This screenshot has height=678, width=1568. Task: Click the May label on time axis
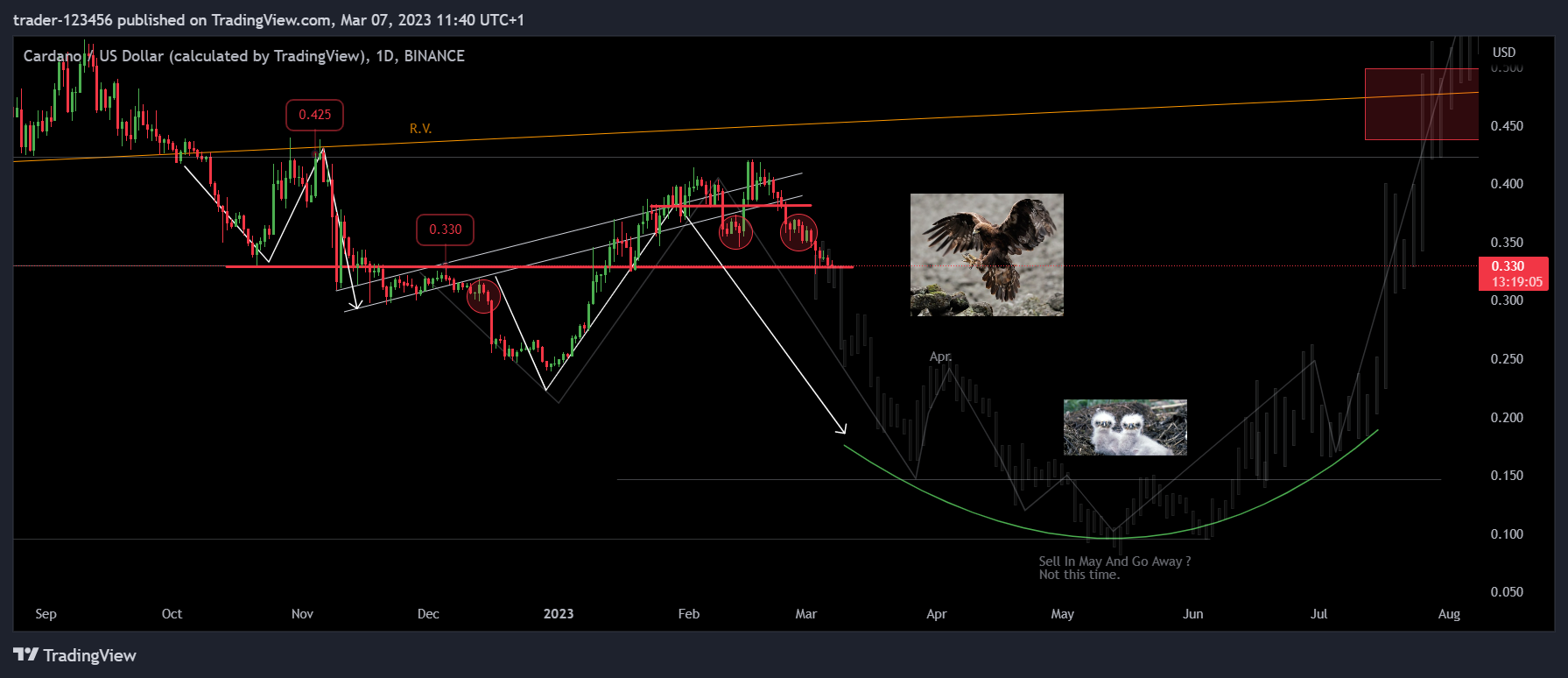(x=1062, y=614)
